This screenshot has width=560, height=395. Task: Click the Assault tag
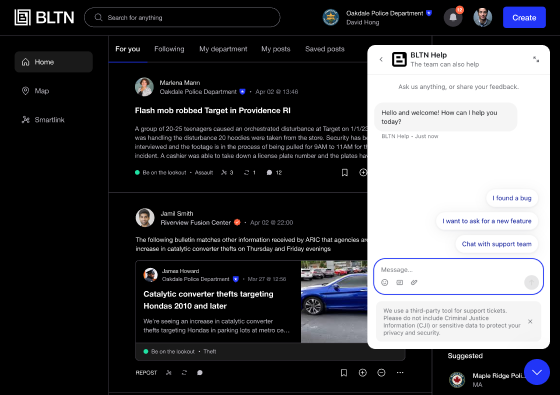[x=204, y=173]
